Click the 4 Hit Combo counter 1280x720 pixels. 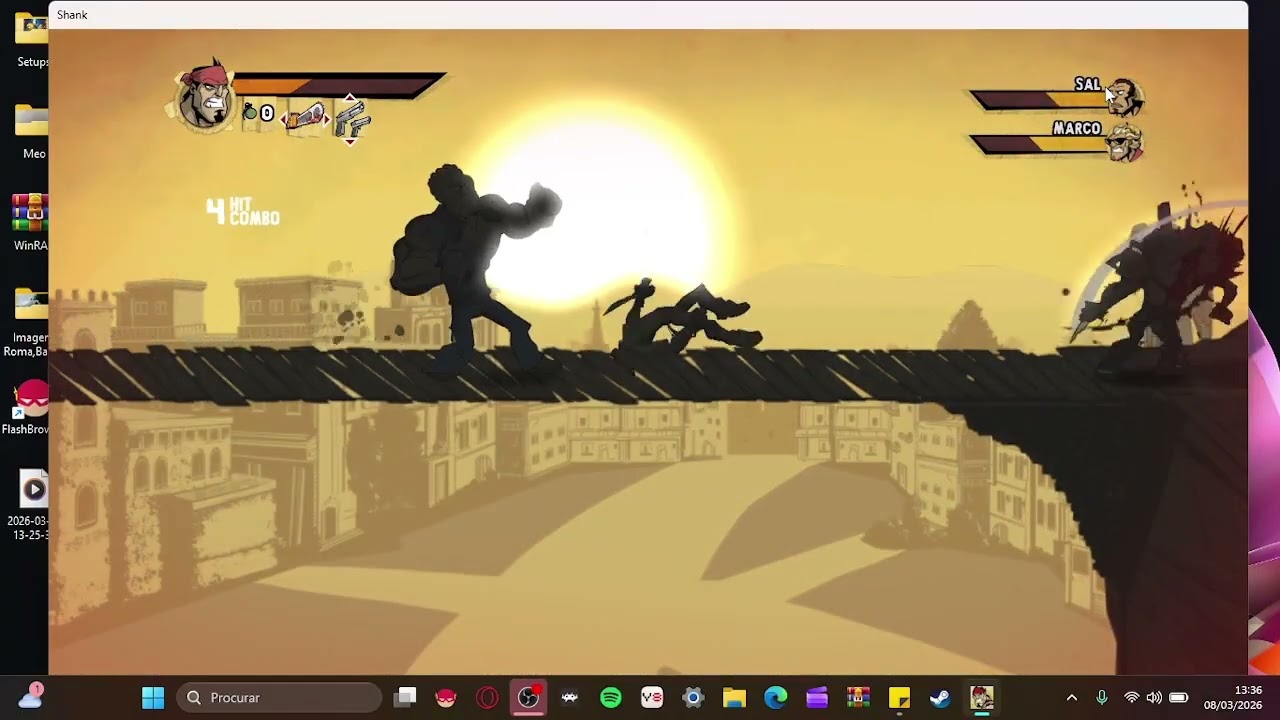click(243, 211)
